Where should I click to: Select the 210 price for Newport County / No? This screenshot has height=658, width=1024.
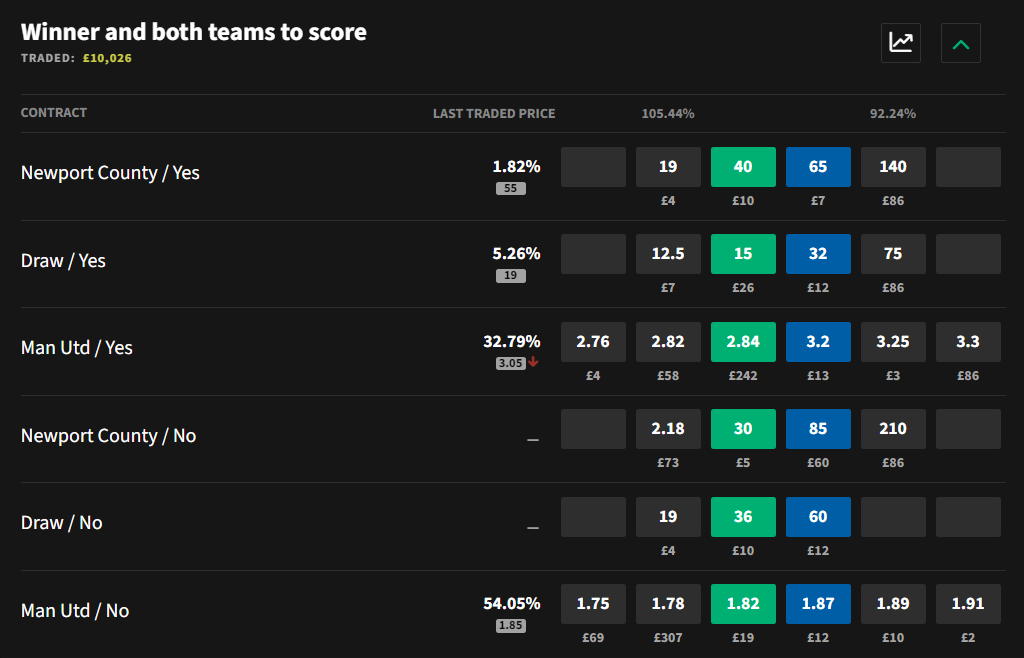point(893,429)
